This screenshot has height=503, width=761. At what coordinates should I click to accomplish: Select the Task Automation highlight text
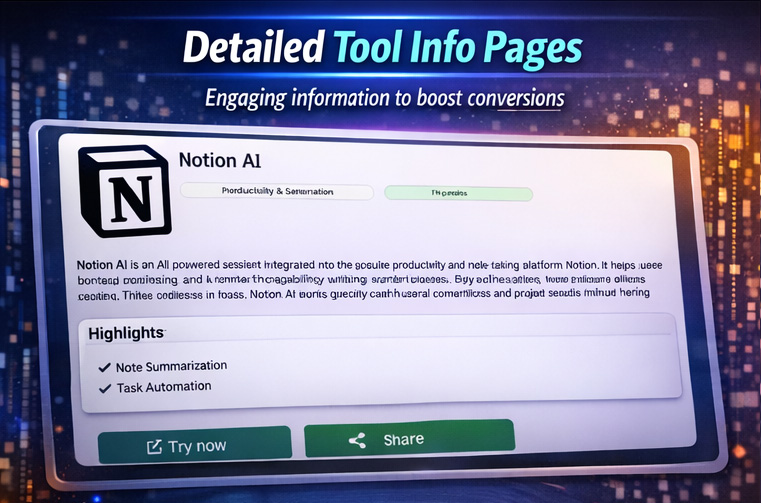coord(164,387)
